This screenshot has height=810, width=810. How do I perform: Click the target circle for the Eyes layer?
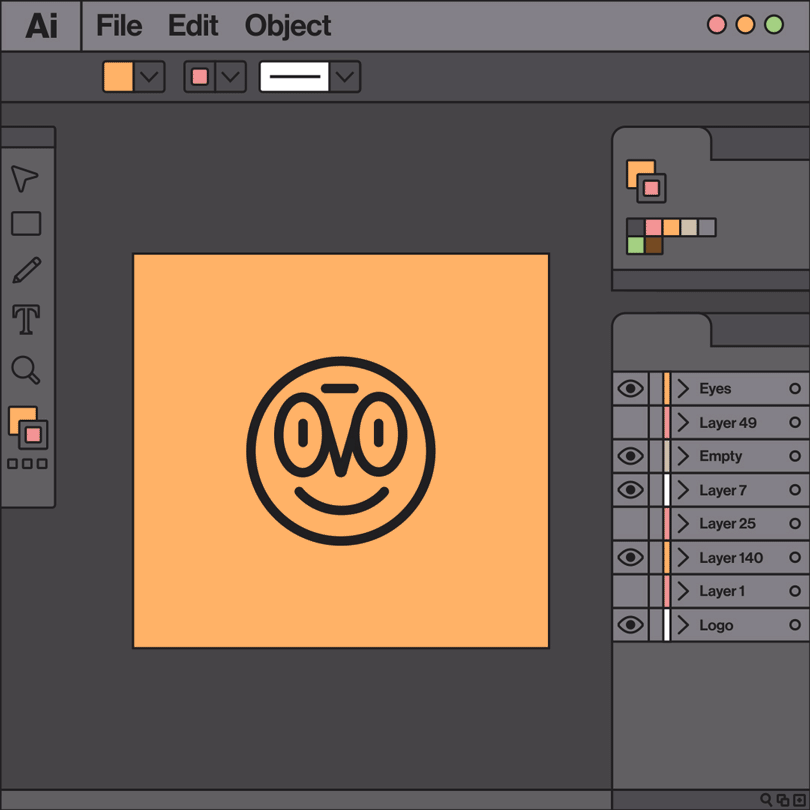coord(795,388)
